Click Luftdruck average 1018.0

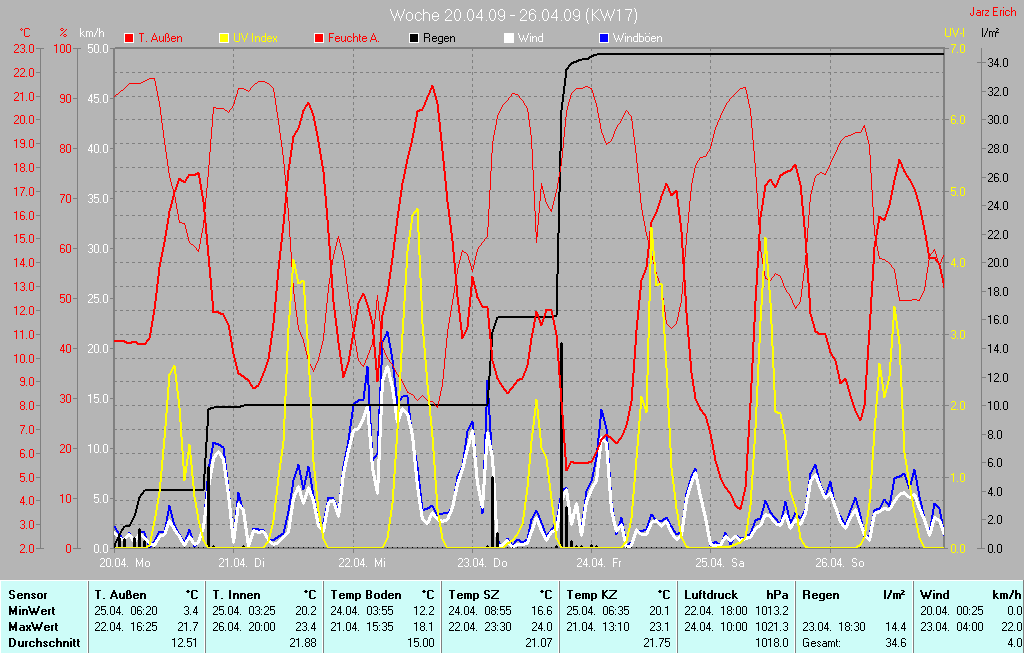[772, 643]
